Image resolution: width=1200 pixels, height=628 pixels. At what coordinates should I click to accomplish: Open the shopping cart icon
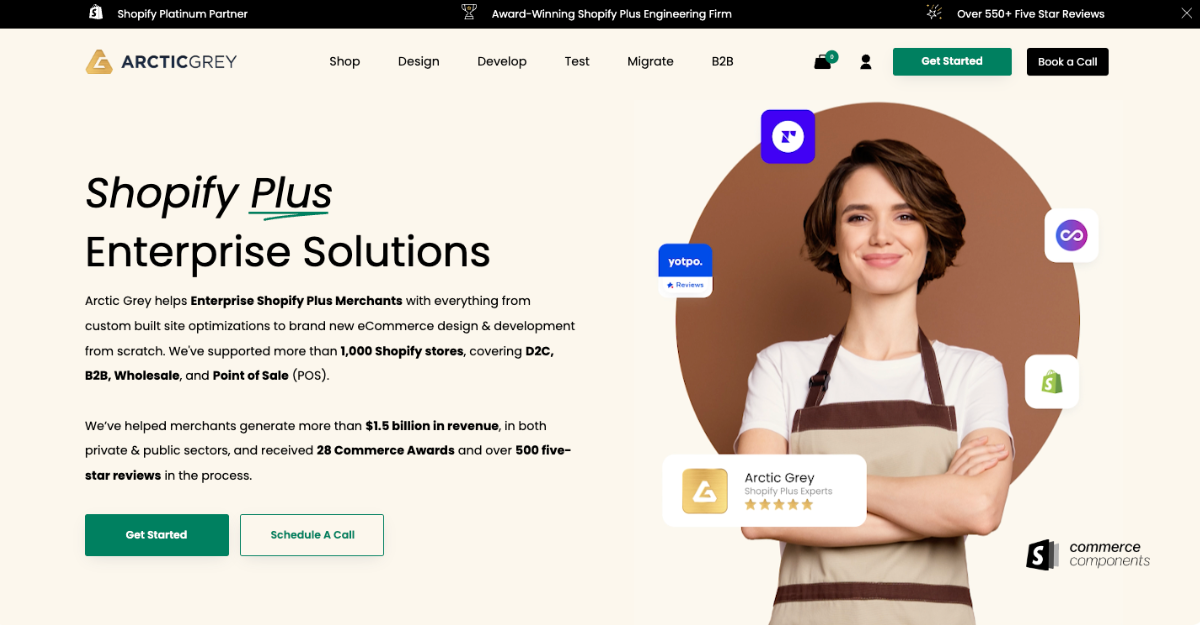pos(823,62)
